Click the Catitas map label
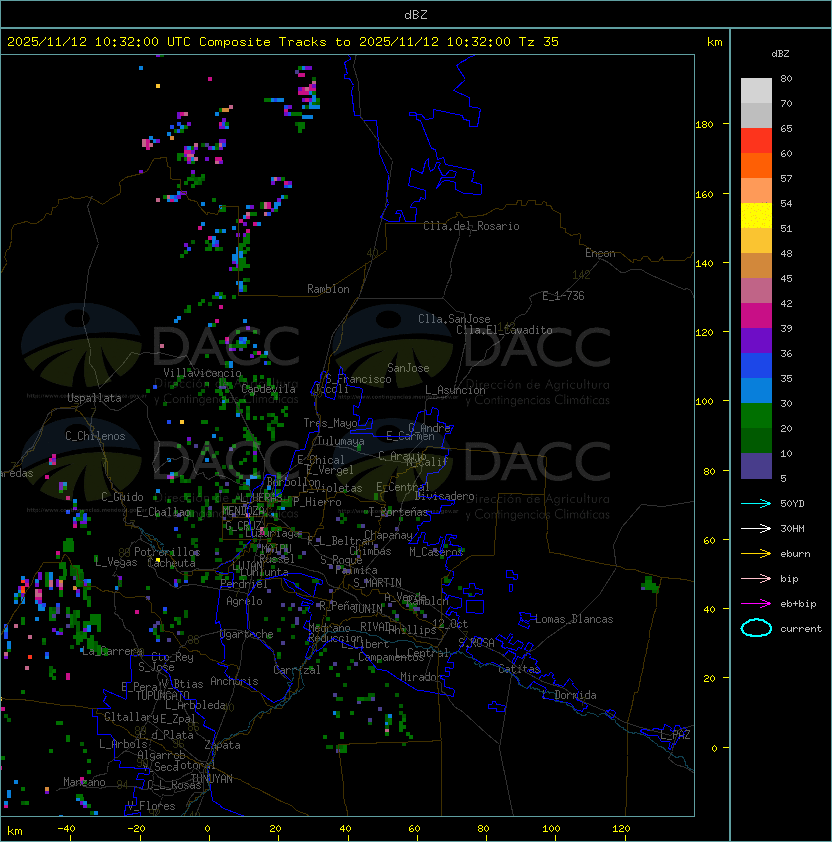This screenshot has height=842, width=832. pyautogui.click(x=519, y=670)
